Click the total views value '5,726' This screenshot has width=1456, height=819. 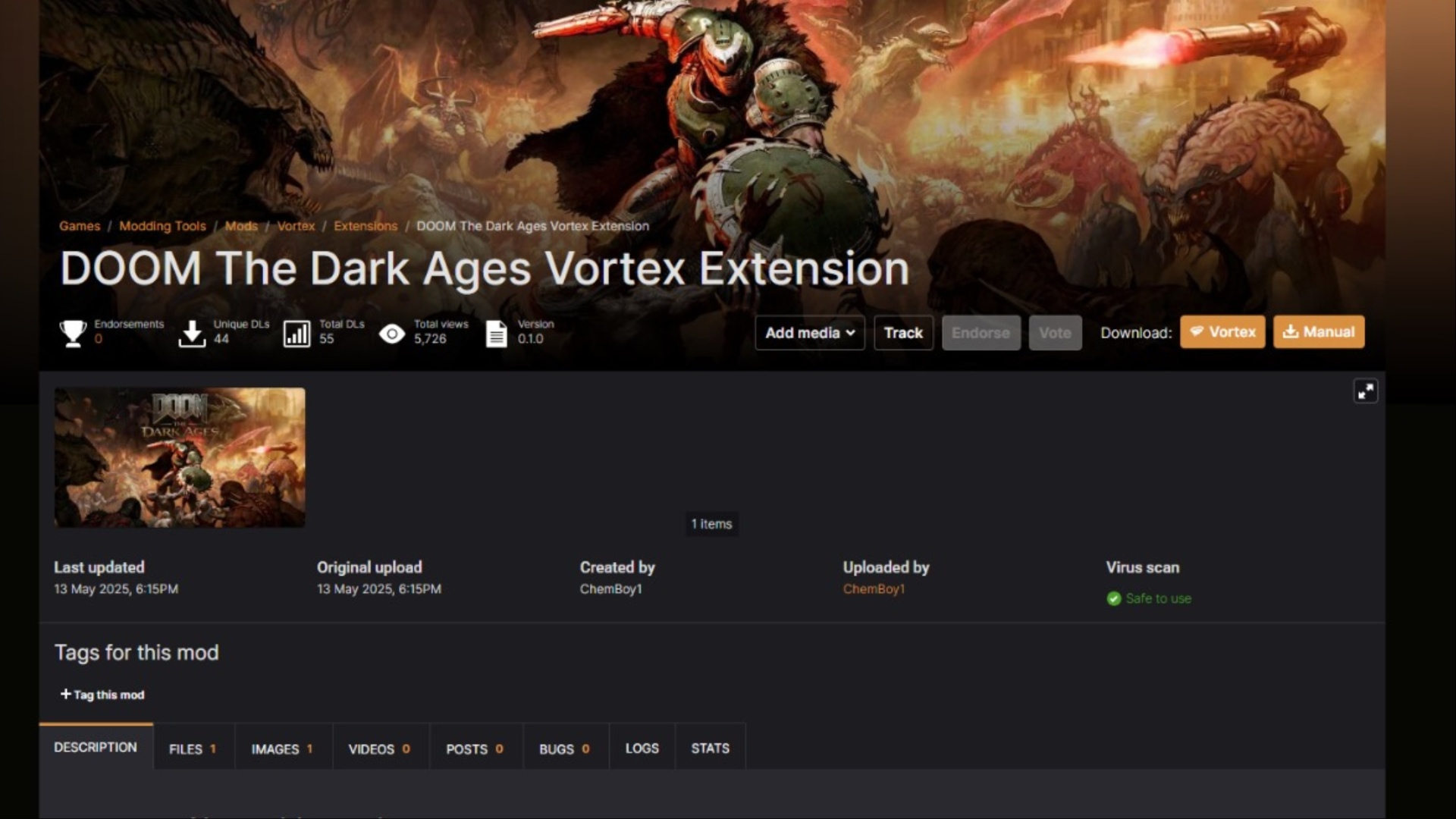click(x=430, y=339)
